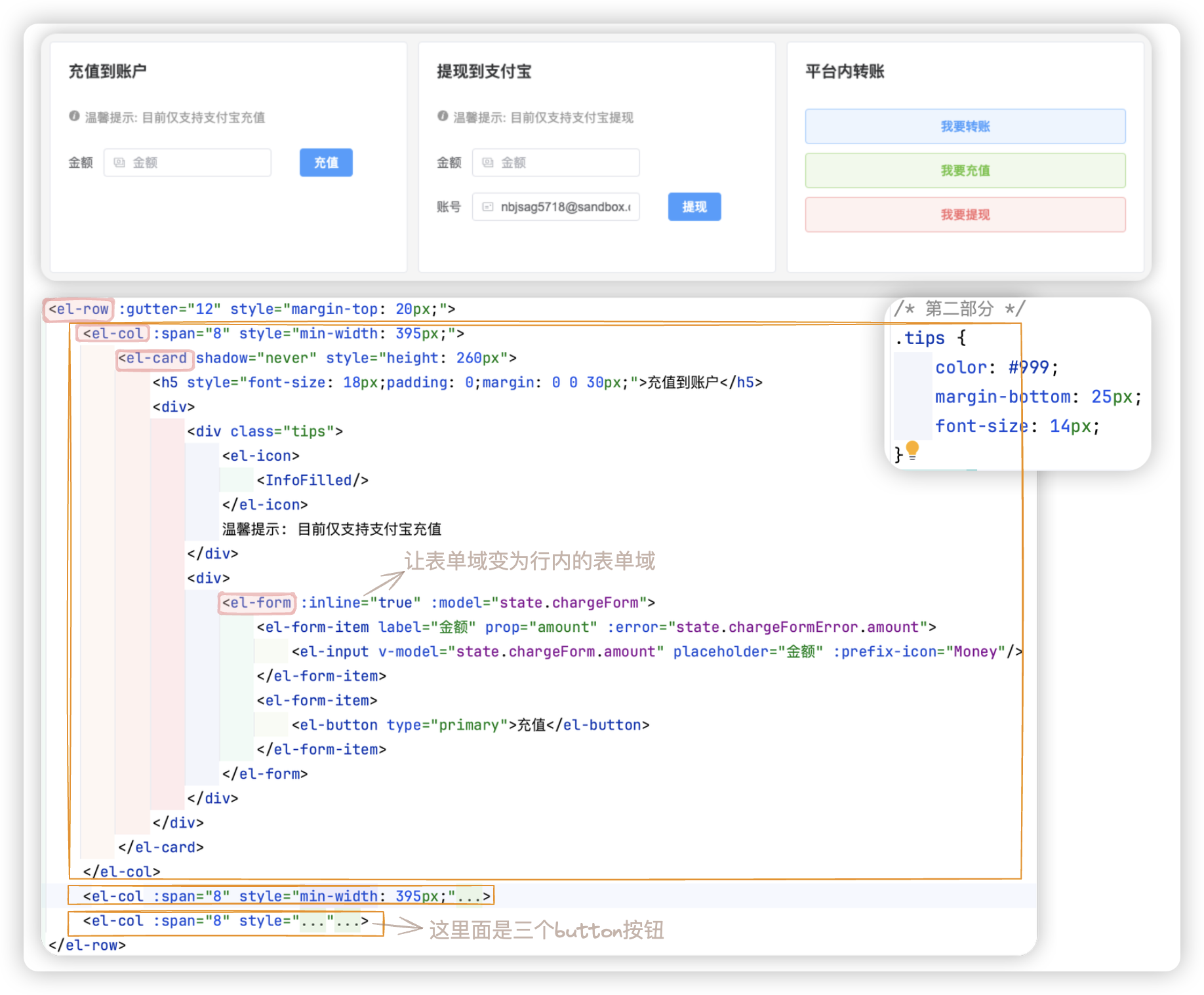Click the info icon beside the Alipay recharge tip

click(74, 116)
